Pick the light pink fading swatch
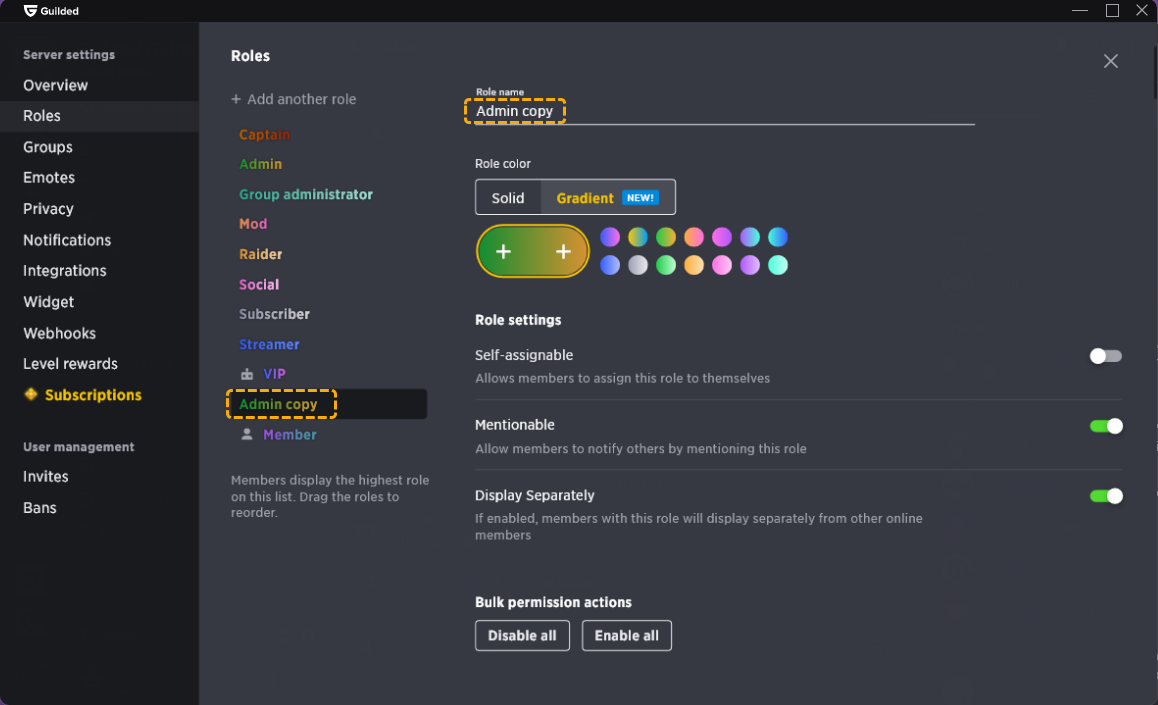The image size is (1158, 705). coord(722,265)
